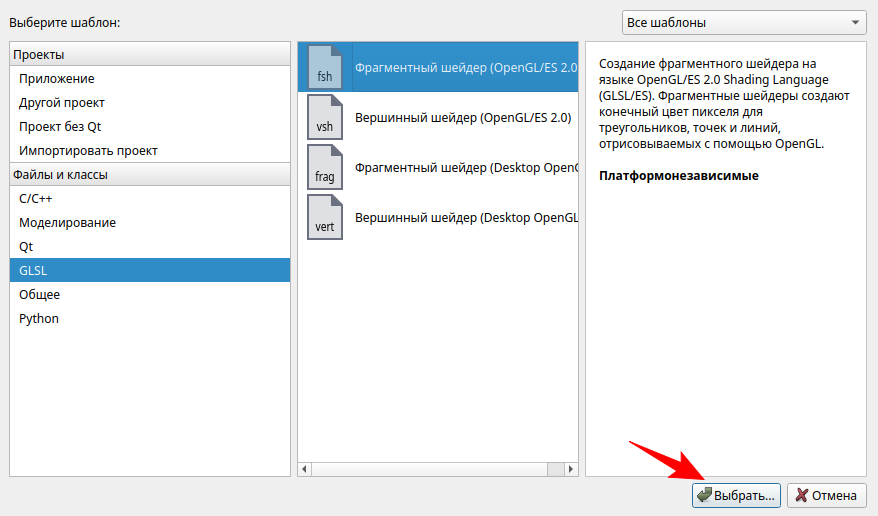Image resolution: width=878 pixels, height=516 pixels.
Task: Click the frag desktop shader file icon
Action: (324, 167)
